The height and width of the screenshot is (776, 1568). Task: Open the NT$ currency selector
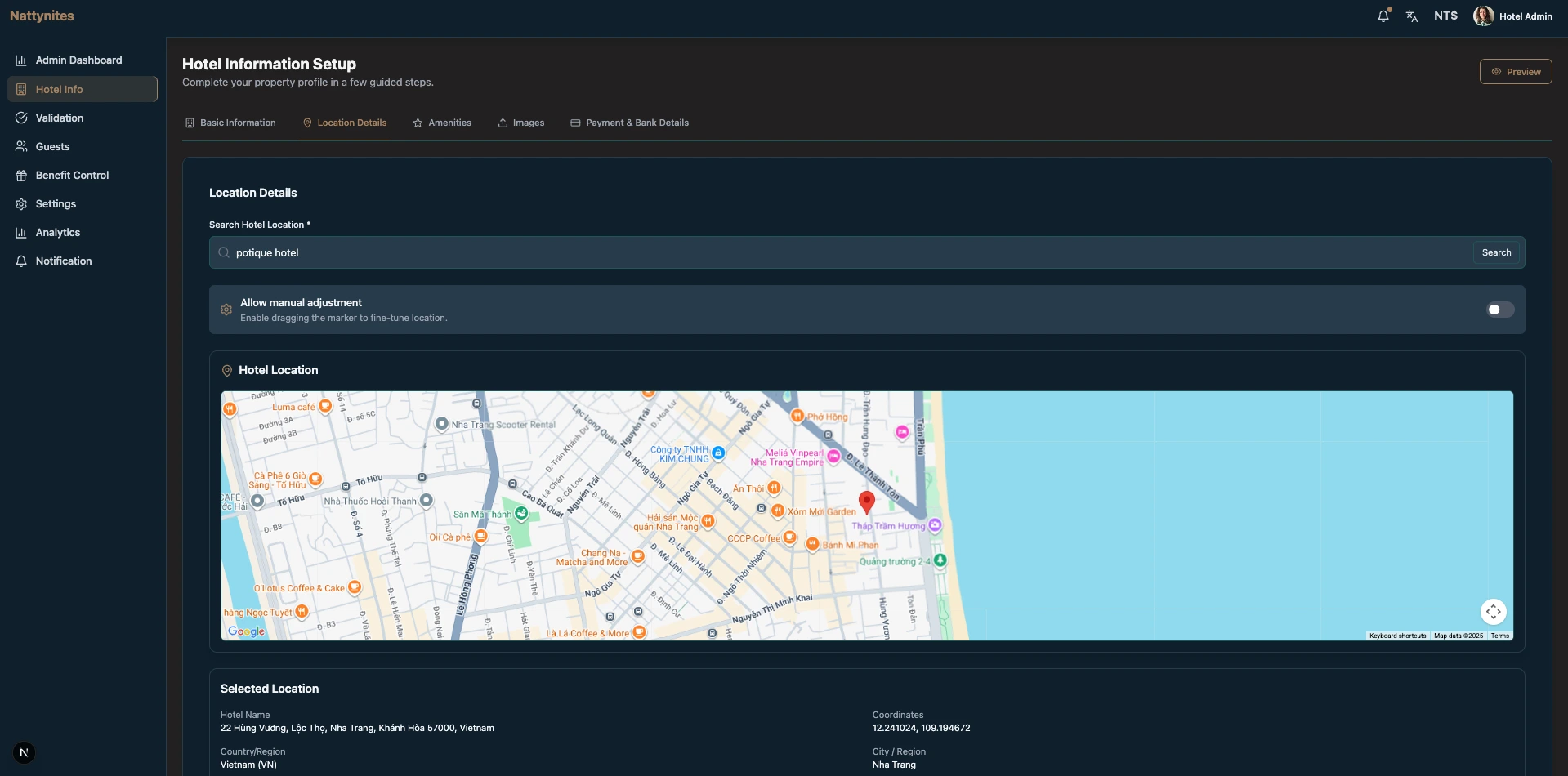pyautogui.click(x=1445, y=16)
